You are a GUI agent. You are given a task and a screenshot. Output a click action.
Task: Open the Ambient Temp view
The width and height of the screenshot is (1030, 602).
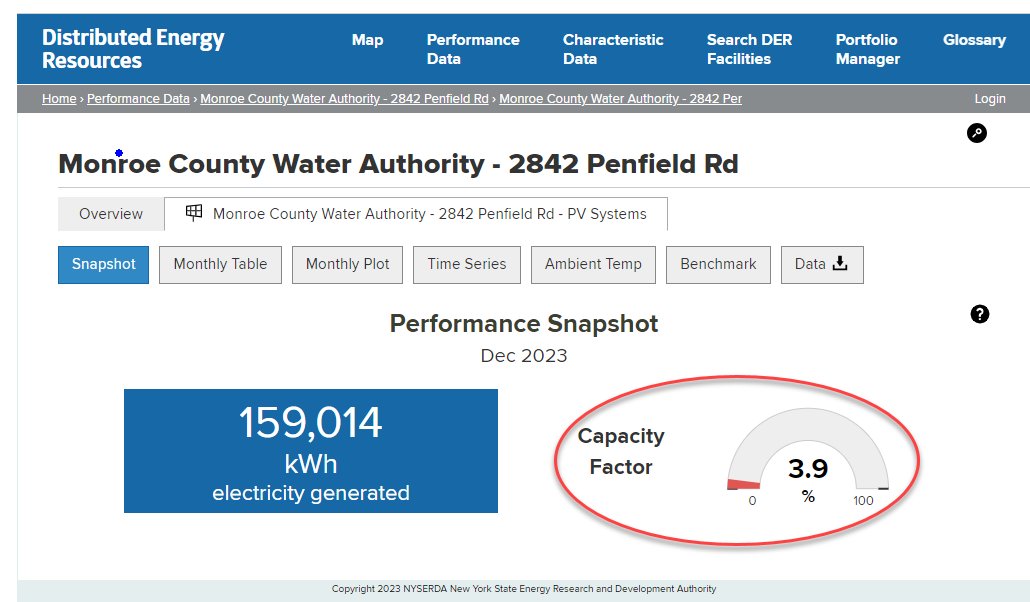pos(593,264)
